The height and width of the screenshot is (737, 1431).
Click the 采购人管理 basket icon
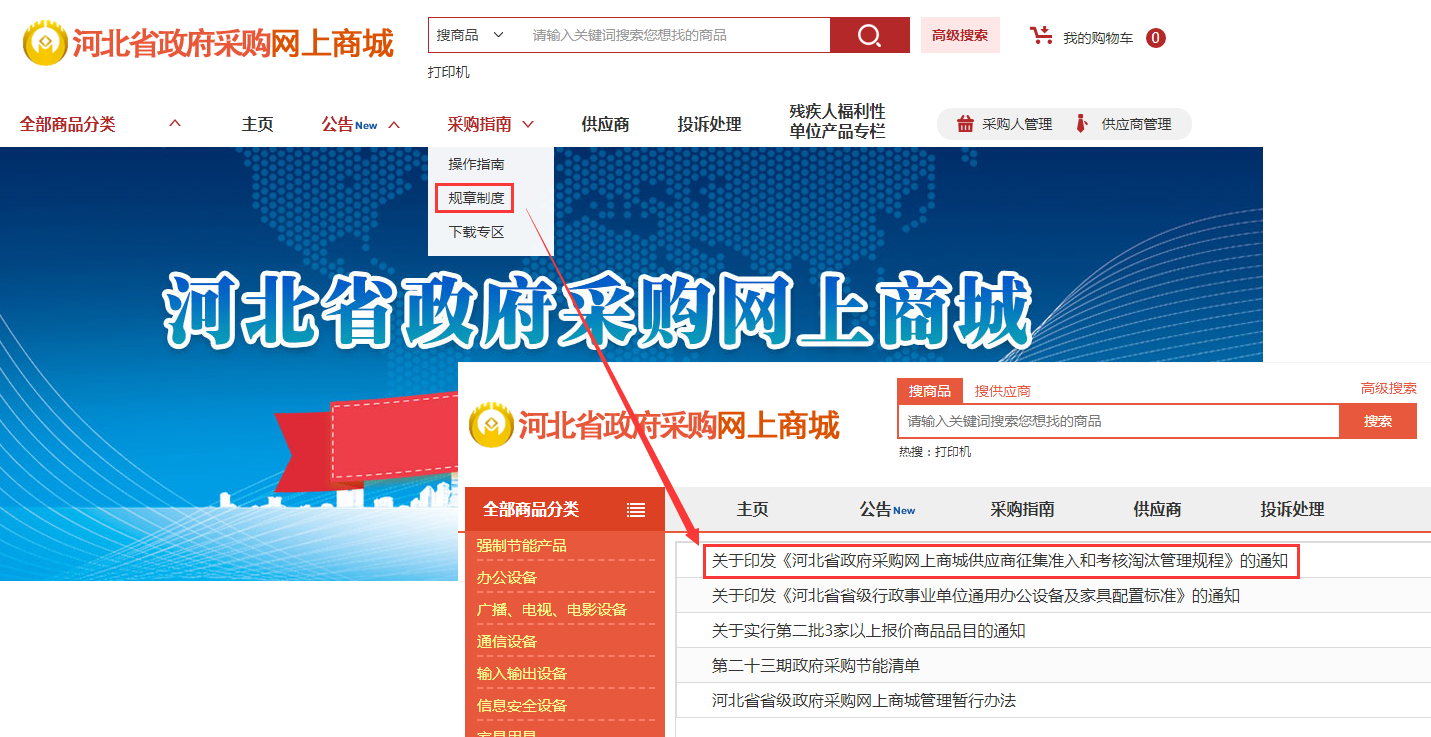point(965,124)
